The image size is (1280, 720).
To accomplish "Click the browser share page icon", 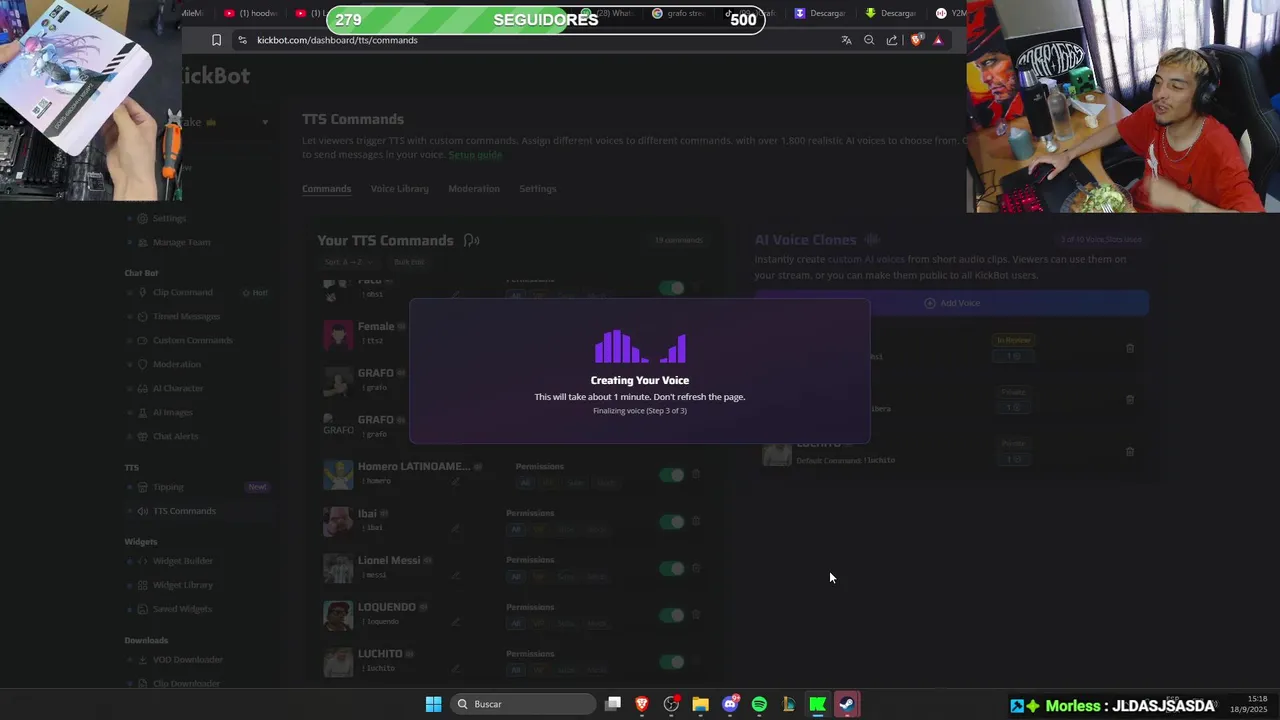I will (x=892, y=40).
